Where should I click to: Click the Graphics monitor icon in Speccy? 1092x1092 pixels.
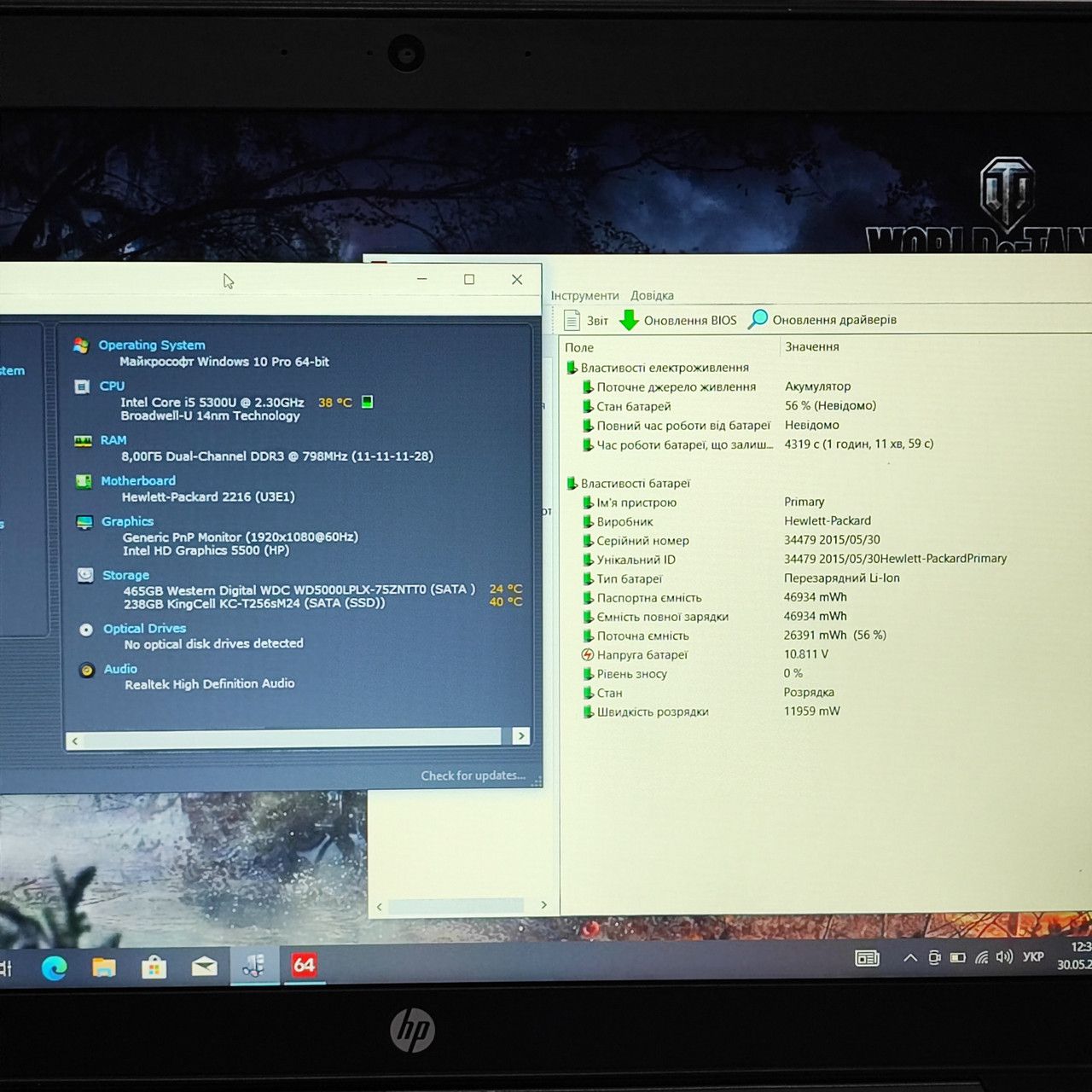[x=84, y=522]
